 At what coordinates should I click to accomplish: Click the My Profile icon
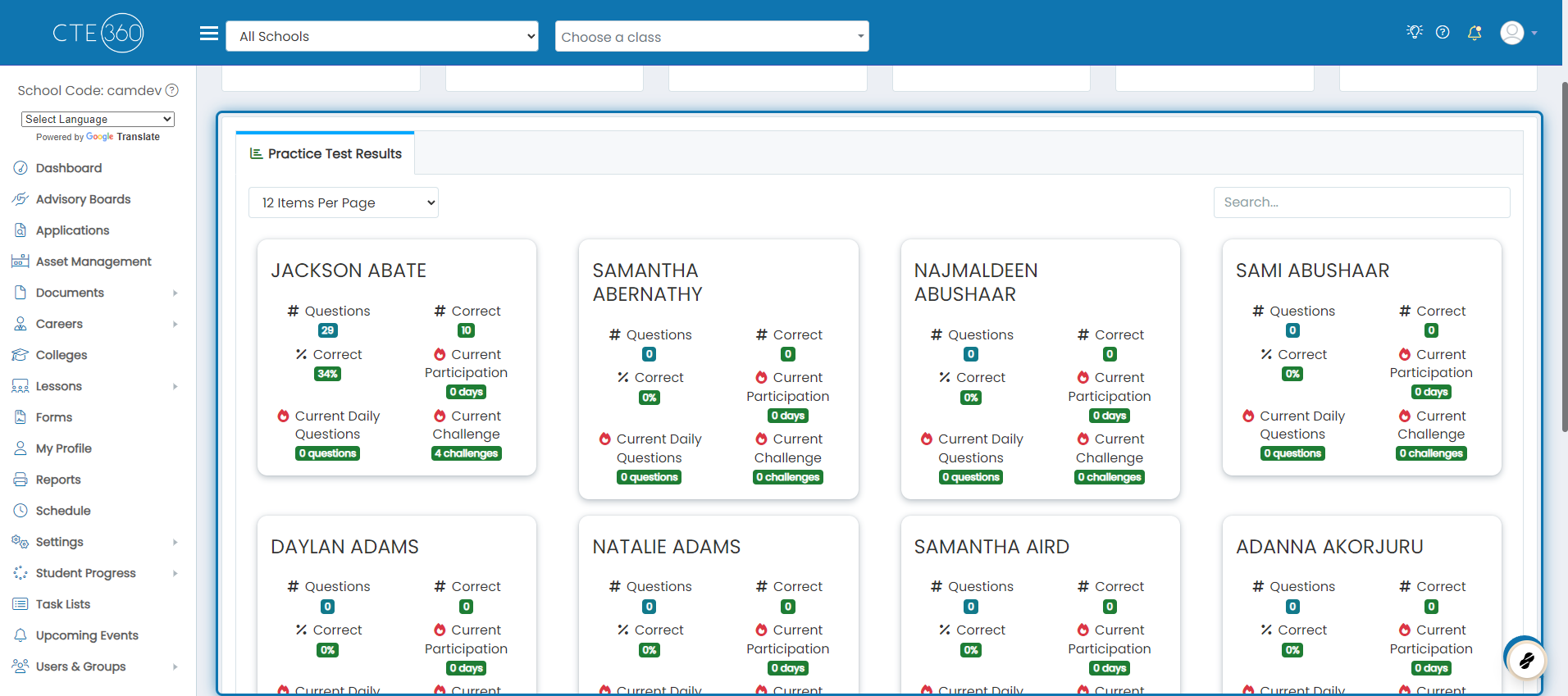[x=21, y=448]
